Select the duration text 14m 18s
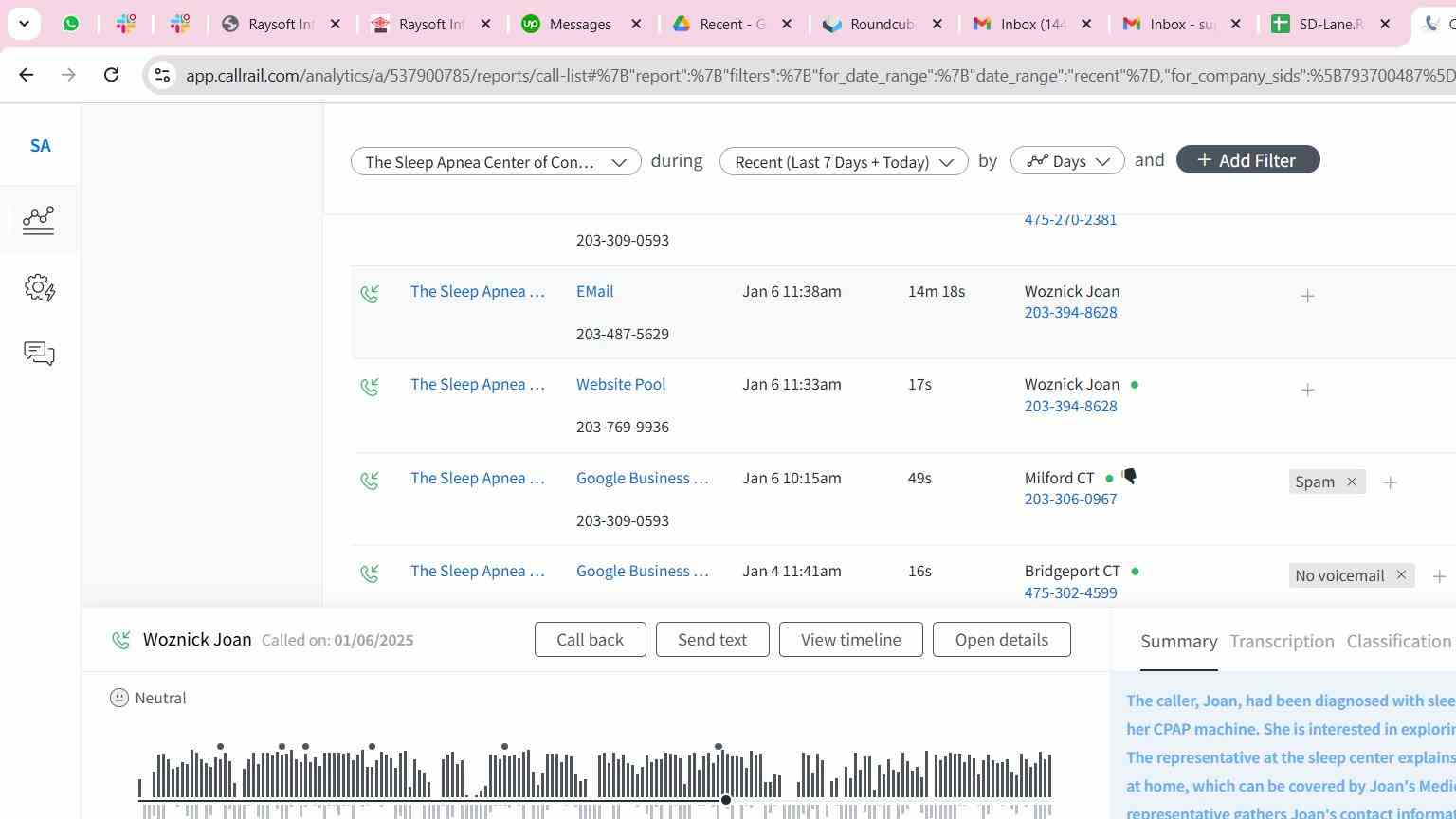The height and width of the screenshot is (819, 1456). [x=937, y=291]
